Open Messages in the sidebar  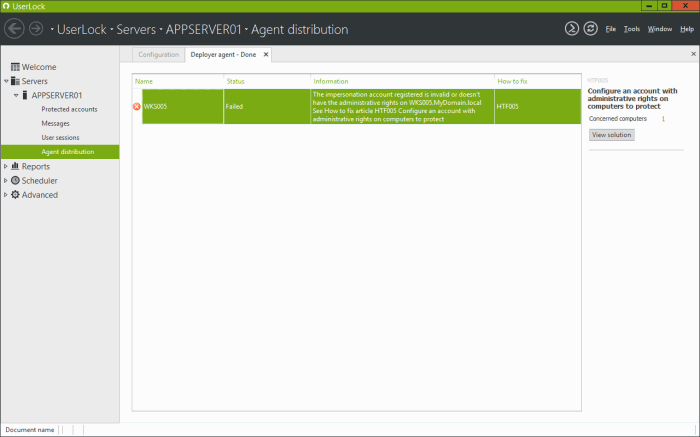[55, 124]
